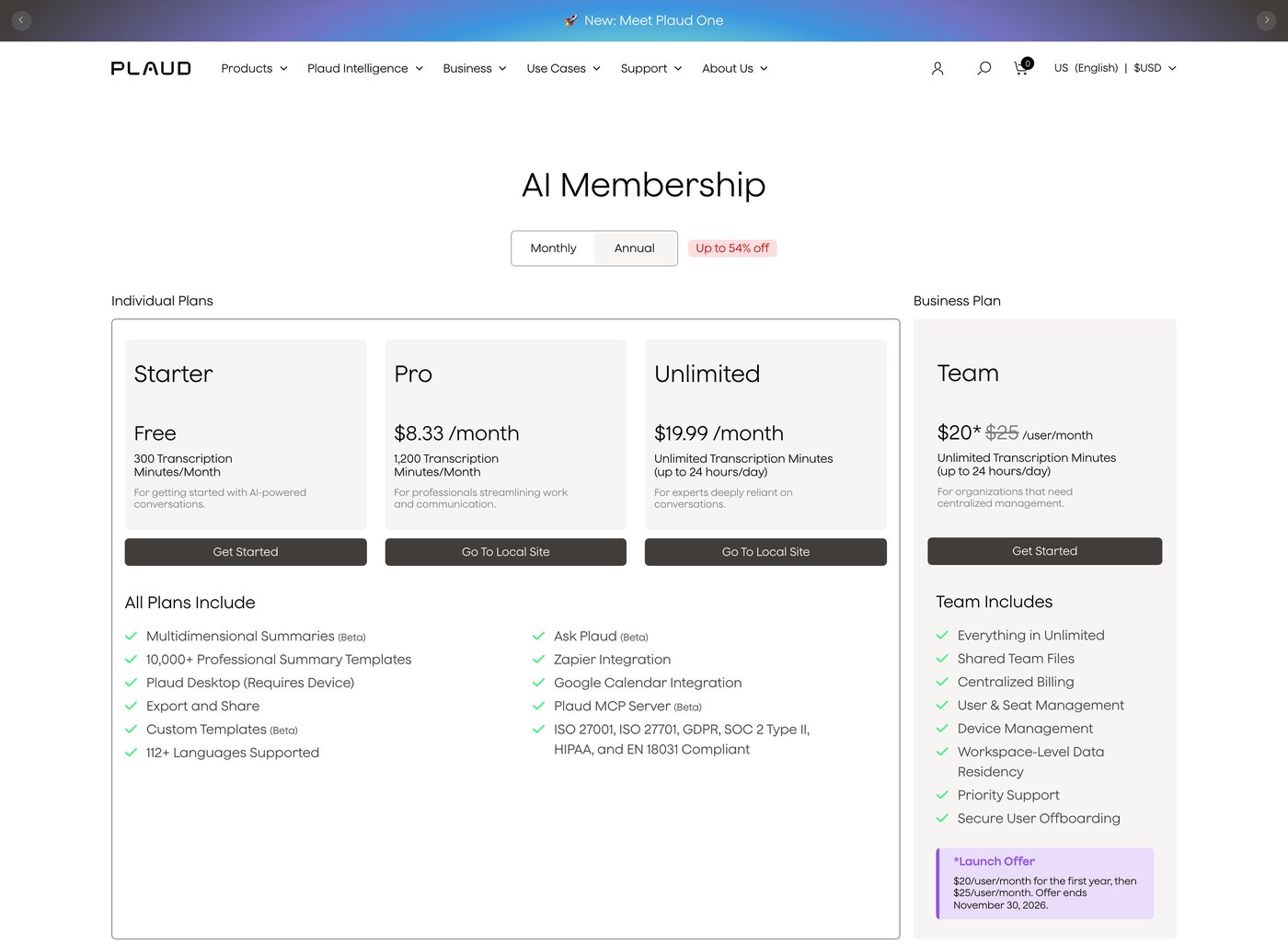Click checkmark beside Priority Support
The height and width of the screenshot is (944, 1288).
point(942,795)
